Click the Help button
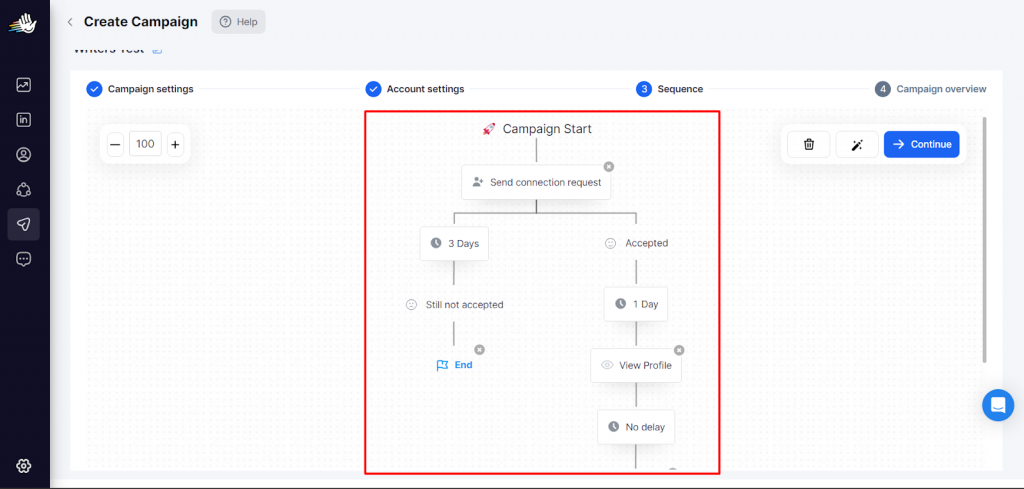This screenshot has width=1024, height=489. 238,22
